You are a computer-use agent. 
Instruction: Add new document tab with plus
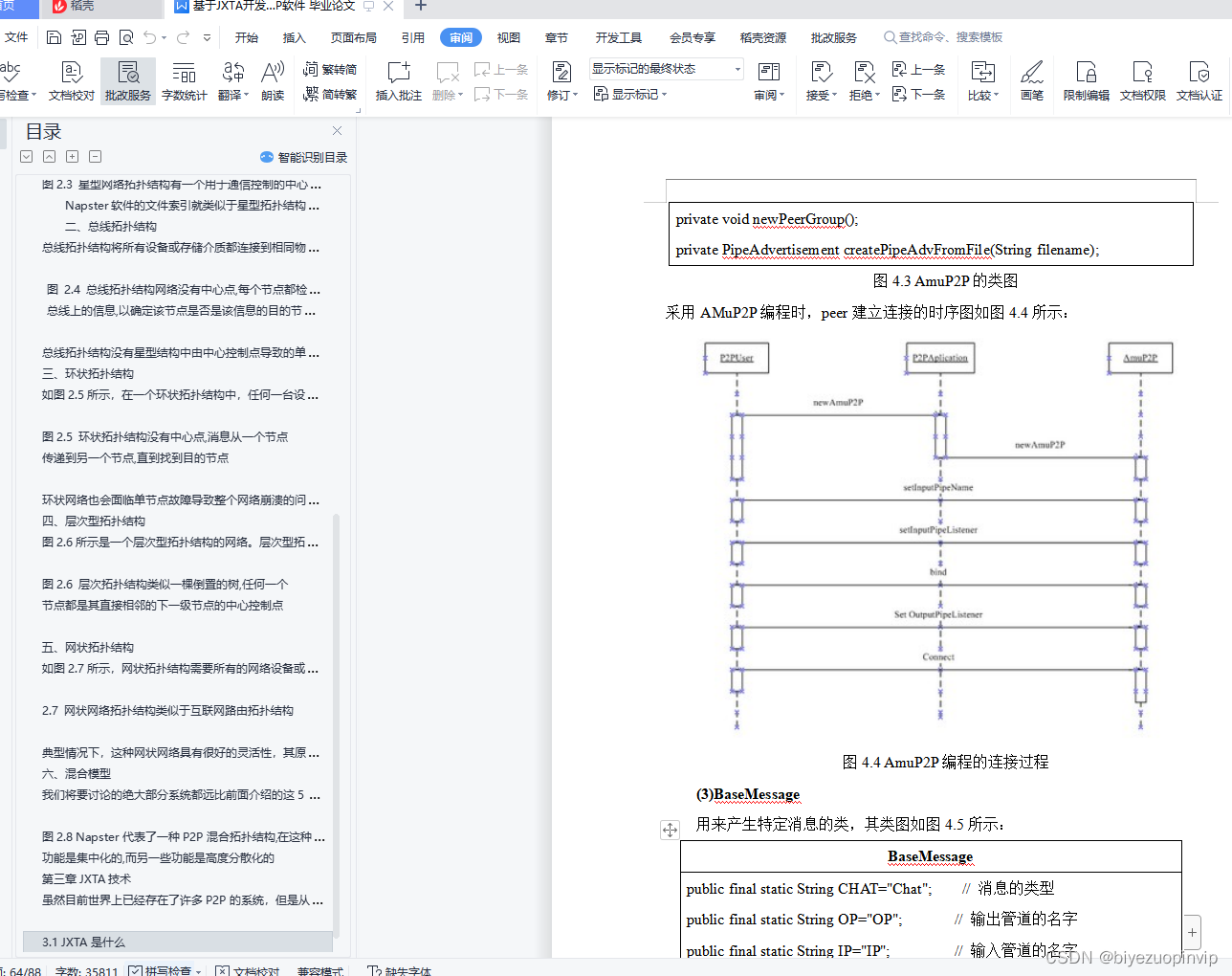[420, 7]
